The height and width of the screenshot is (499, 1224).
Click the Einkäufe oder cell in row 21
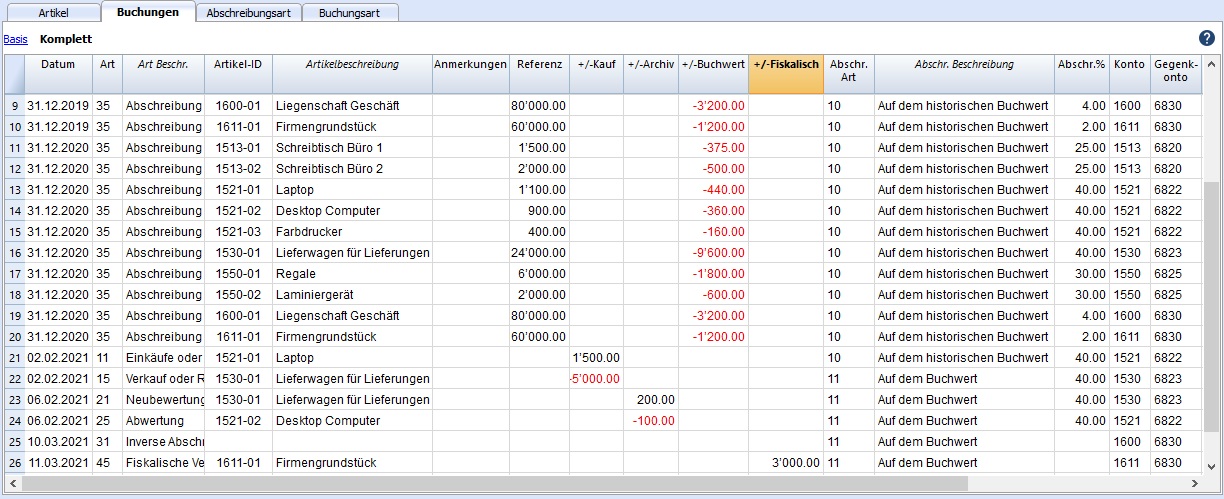[x=164, y=357]
